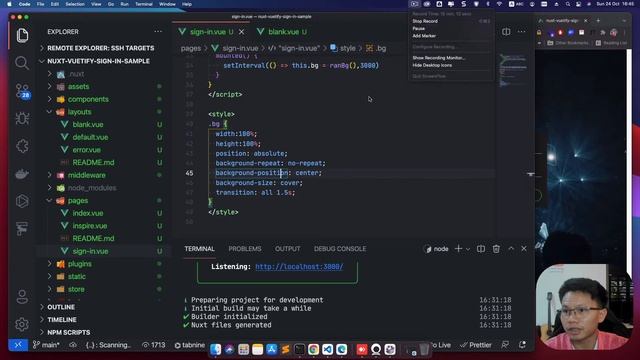Open Finder from the Dock

(x=216, y=349)
